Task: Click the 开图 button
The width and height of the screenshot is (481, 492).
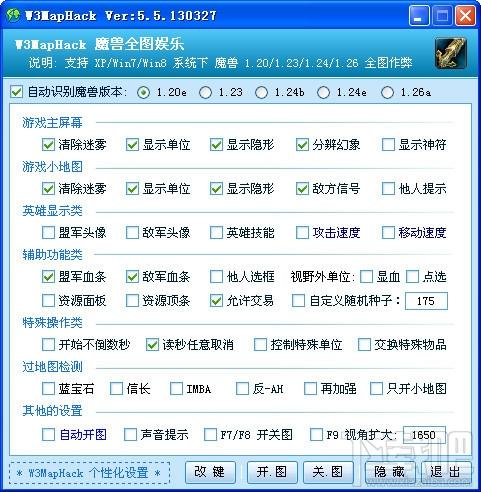Action: tap(272, 472)
